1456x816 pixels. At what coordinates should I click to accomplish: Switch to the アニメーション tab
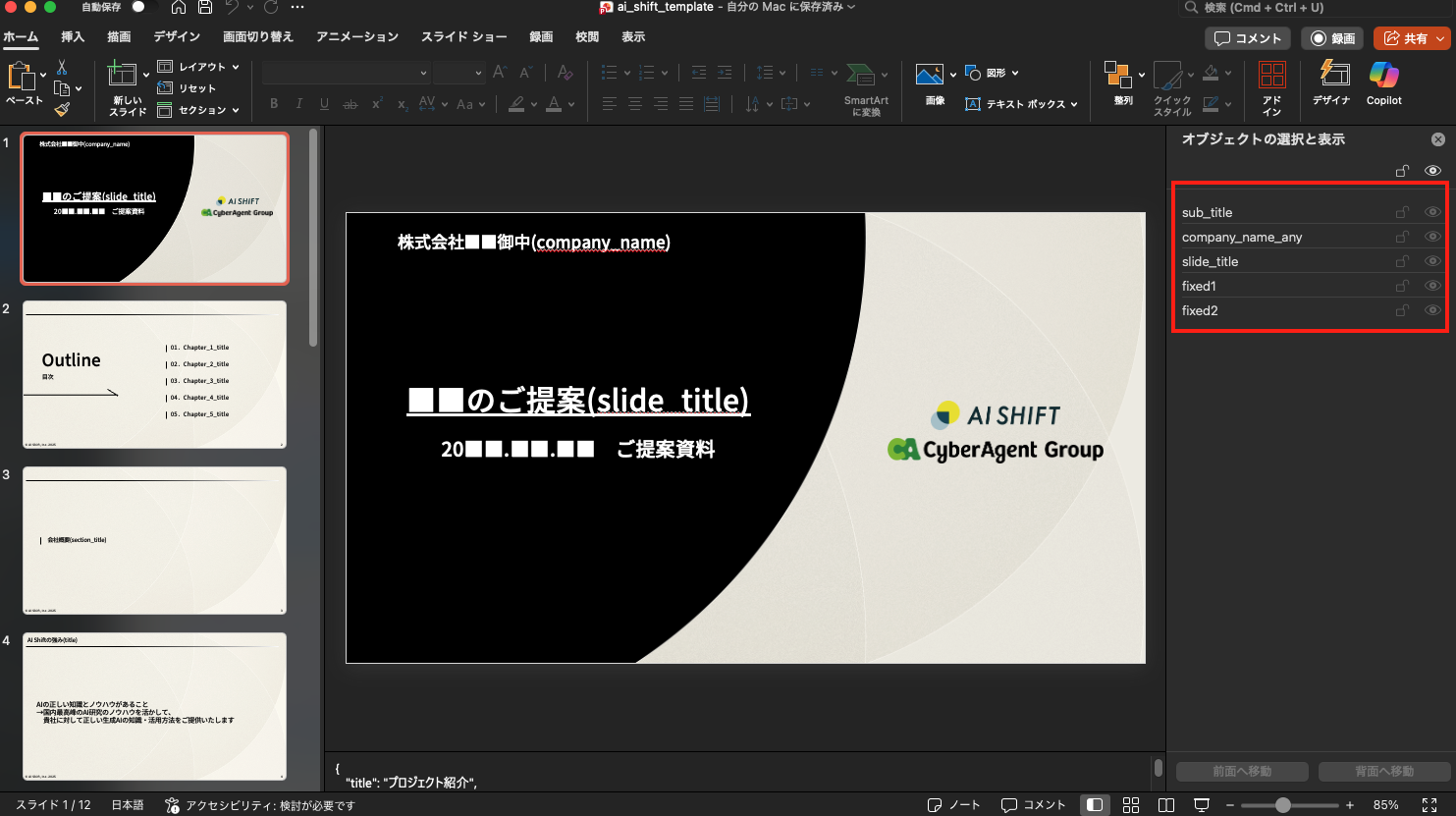pos(356,36)
